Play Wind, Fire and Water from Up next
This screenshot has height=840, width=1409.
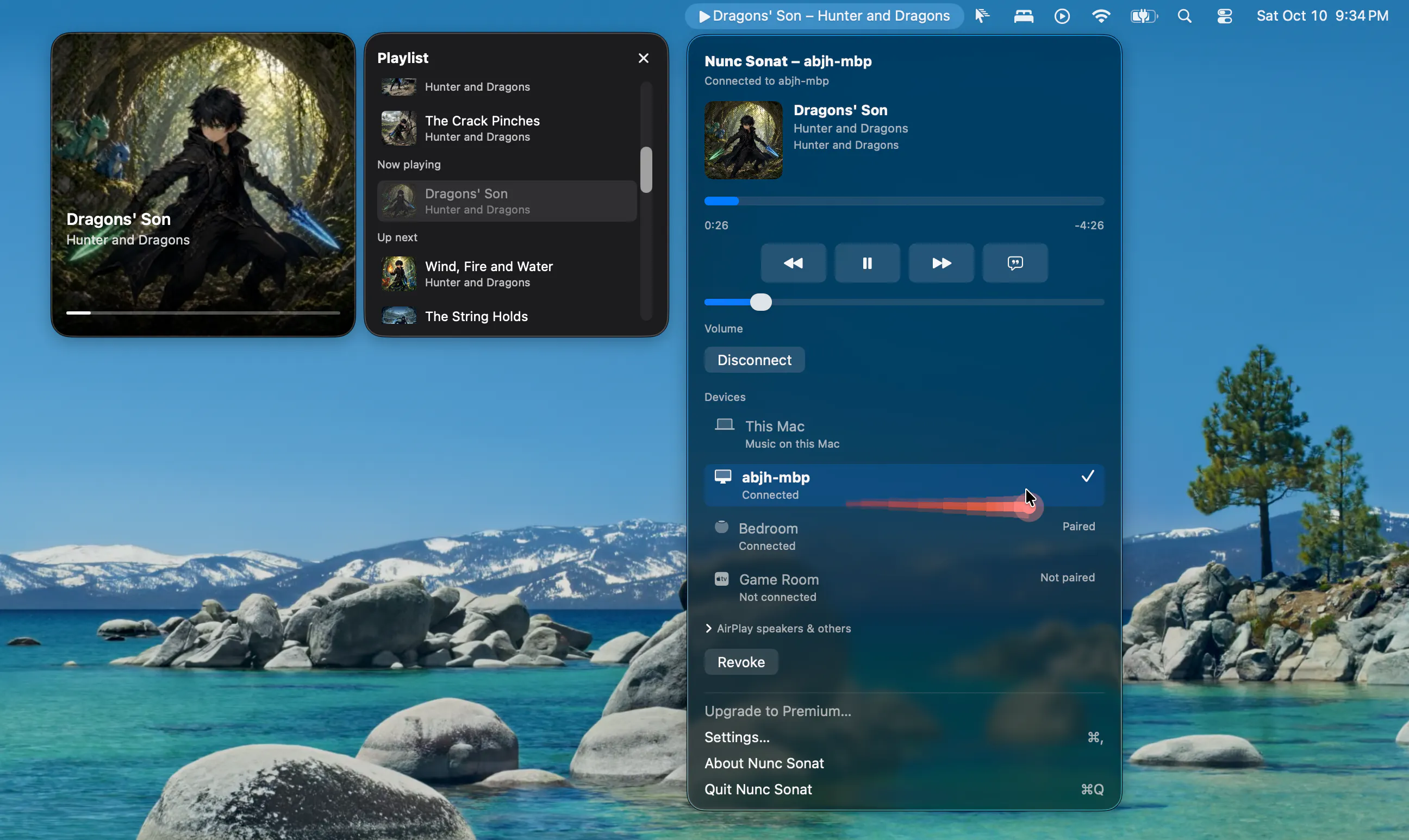click(507, 274)
